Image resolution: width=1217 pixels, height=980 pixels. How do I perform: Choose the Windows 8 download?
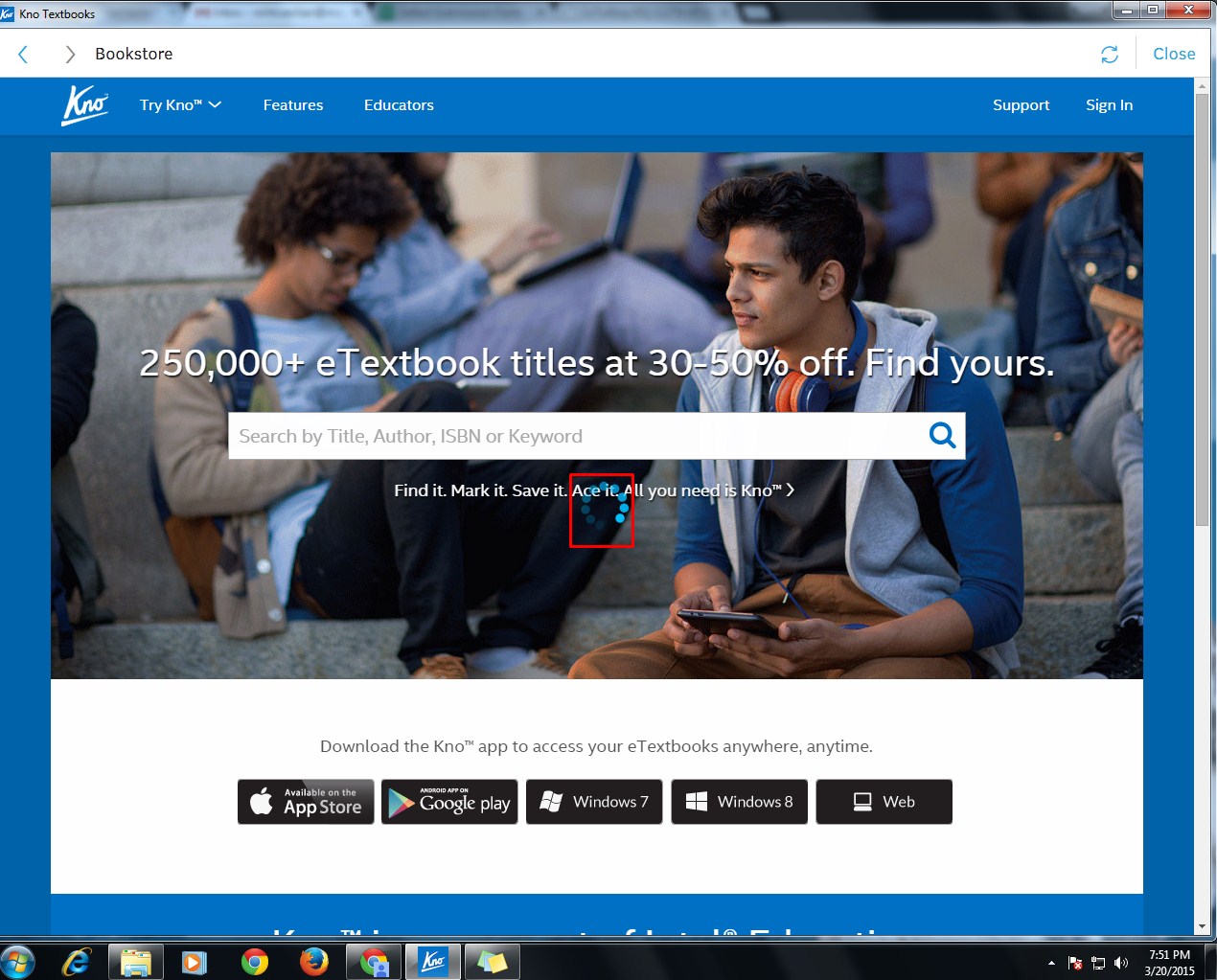pos(739,802)
